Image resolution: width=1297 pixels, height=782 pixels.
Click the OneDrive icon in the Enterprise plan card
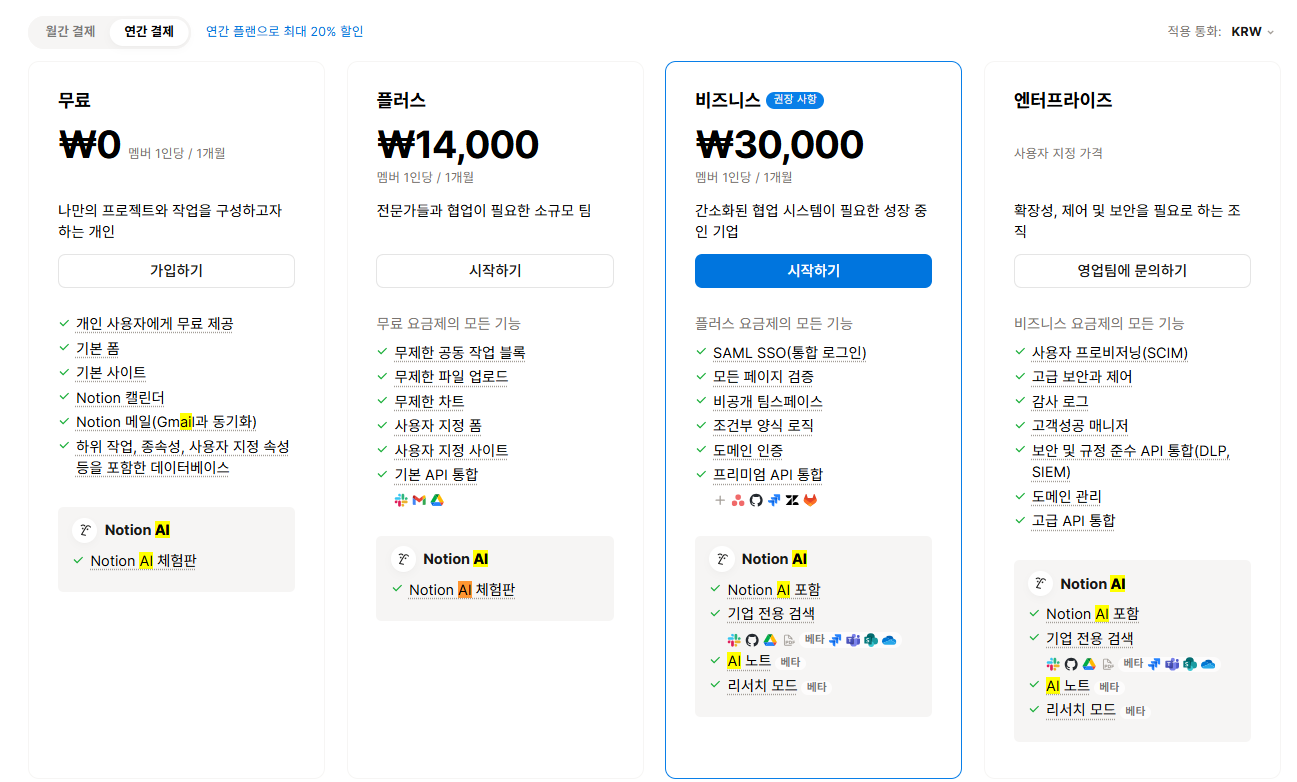(1207, 664)
